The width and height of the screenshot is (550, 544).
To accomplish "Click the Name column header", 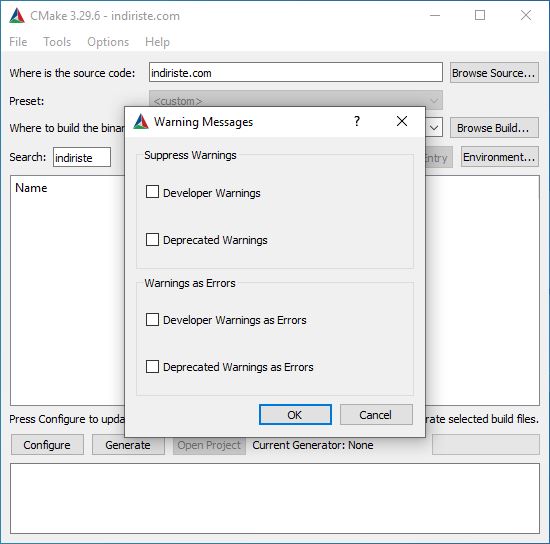I will 31,188.
